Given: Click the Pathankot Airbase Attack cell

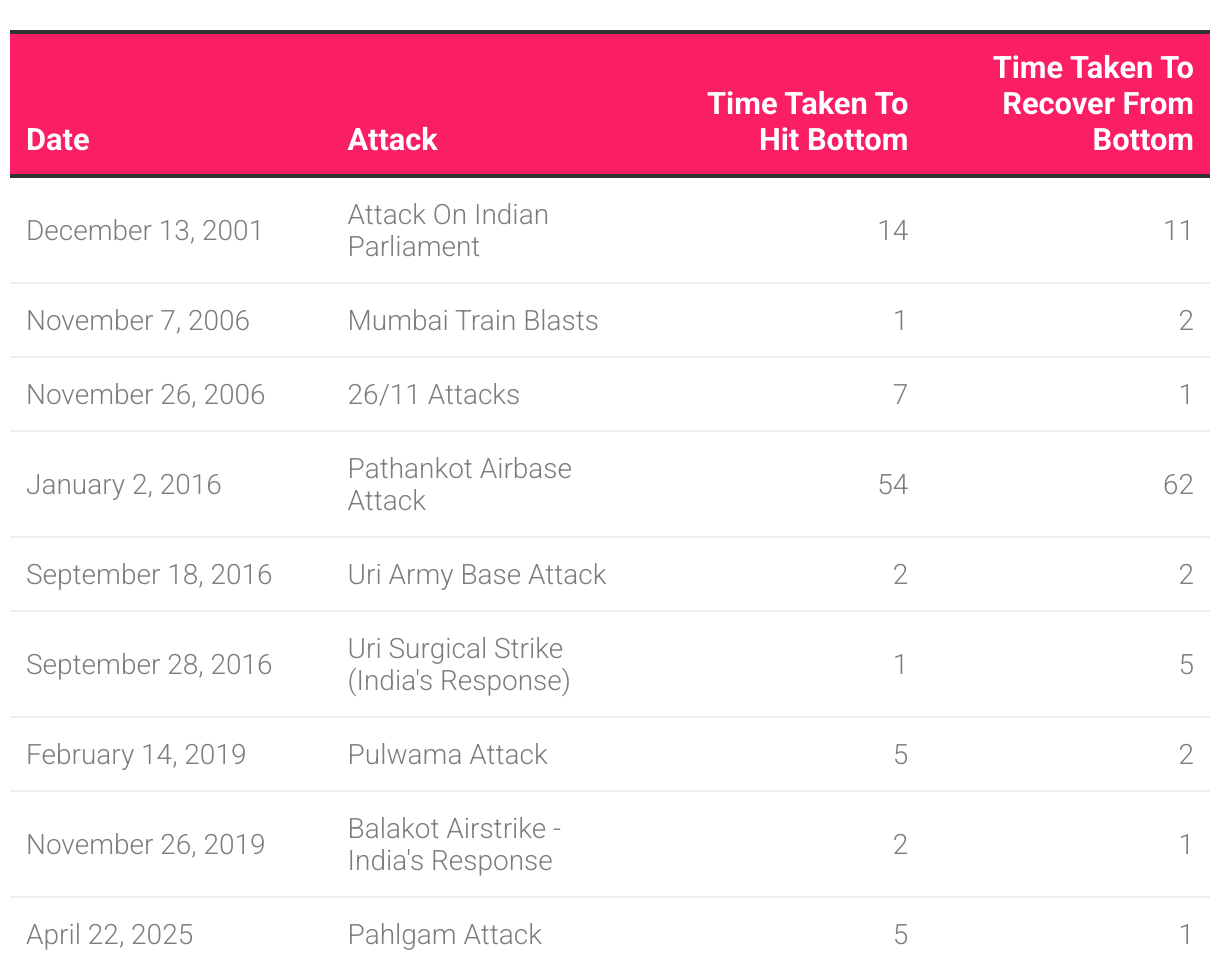Looking at the screenshot, I should point(460,485).
